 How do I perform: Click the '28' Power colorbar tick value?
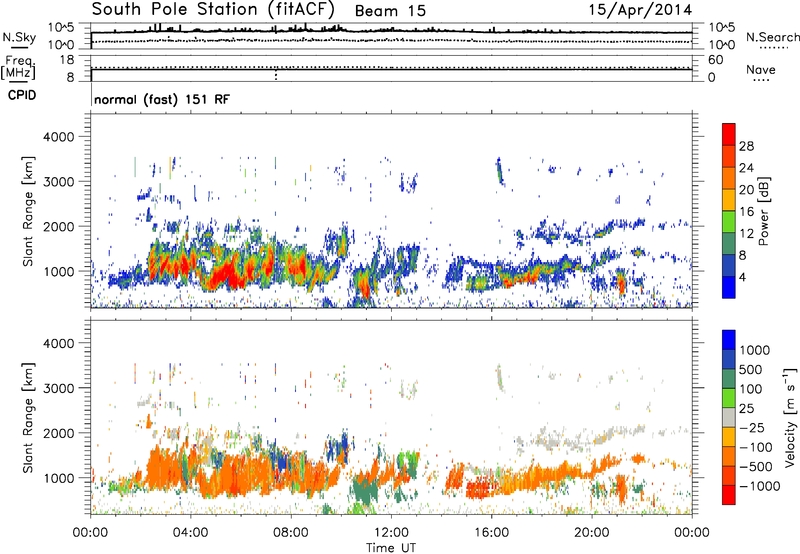746,146
